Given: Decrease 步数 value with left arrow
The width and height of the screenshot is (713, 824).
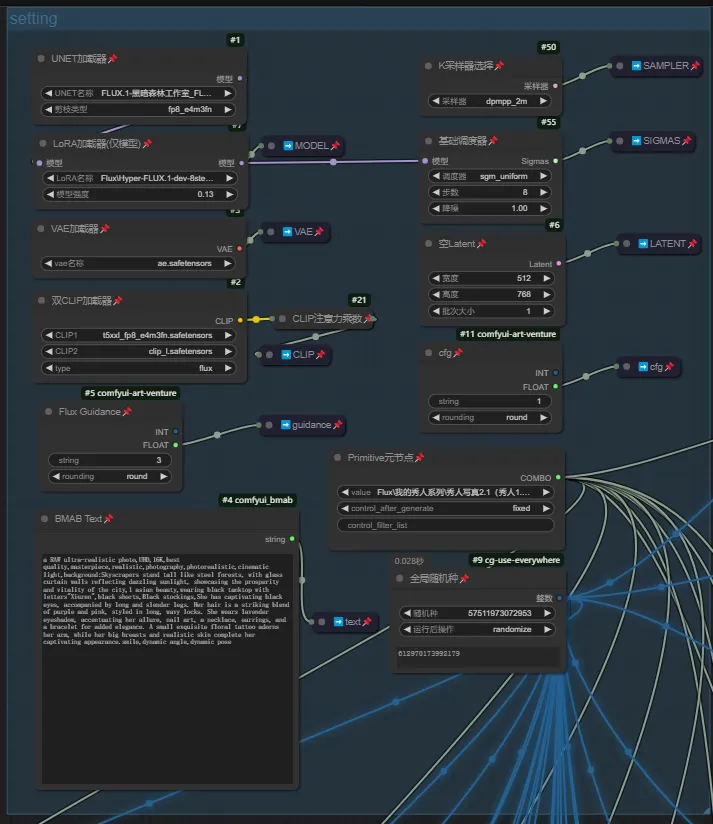Looking at the screenshot, I should (435, 192).
